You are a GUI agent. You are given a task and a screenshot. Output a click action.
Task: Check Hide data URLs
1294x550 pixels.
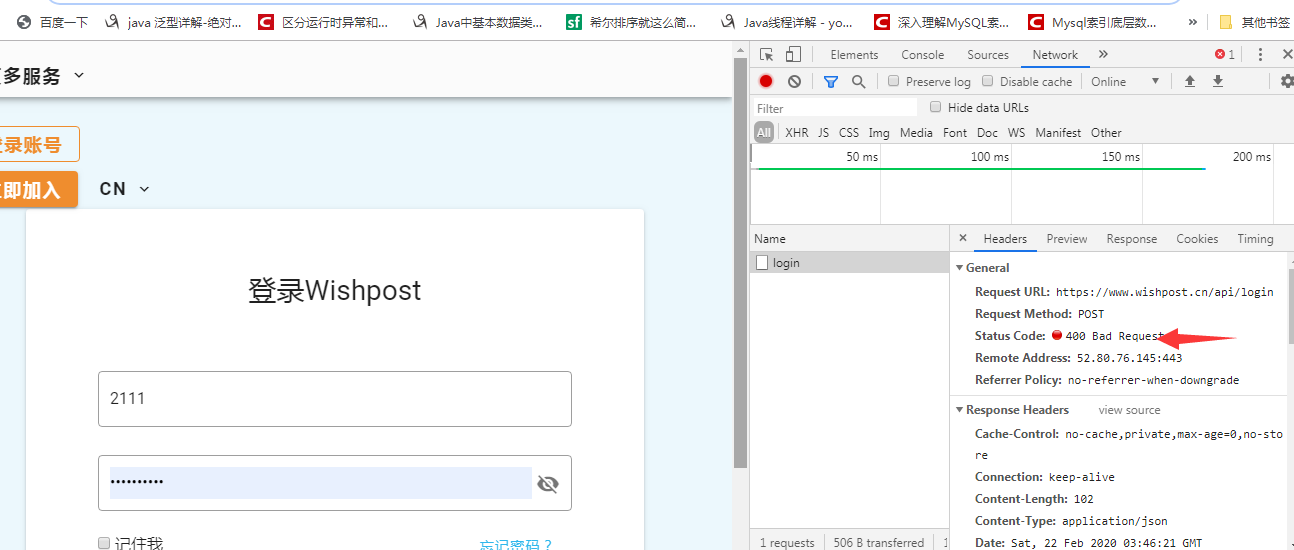(936, 107)
